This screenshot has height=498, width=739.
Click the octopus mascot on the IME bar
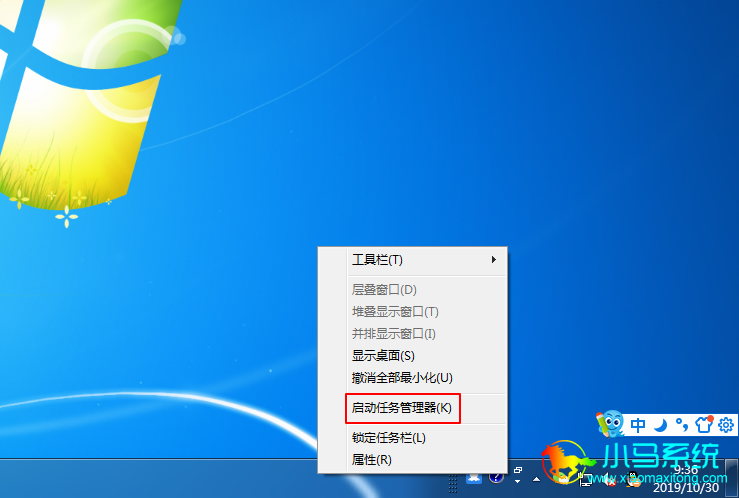610,424
